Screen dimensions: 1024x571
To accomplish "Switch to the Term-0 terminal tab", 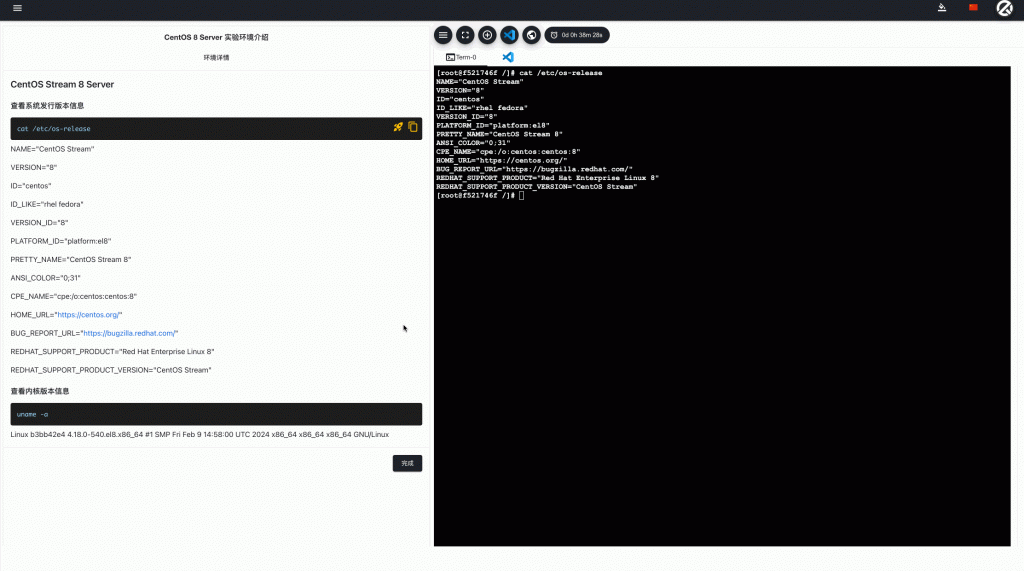I will point(461,57).
